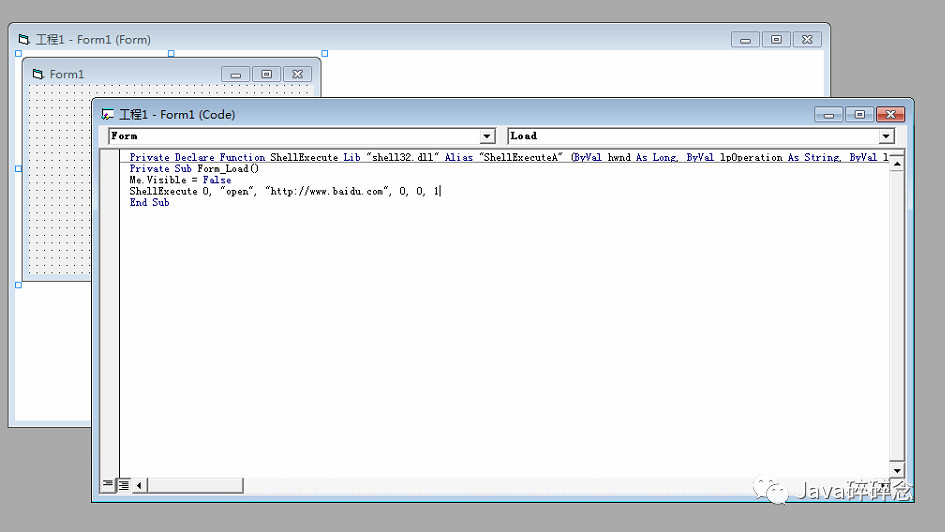Click the inner Form1 form's title icon
This screenshot has height=532, width=945.
38,74
